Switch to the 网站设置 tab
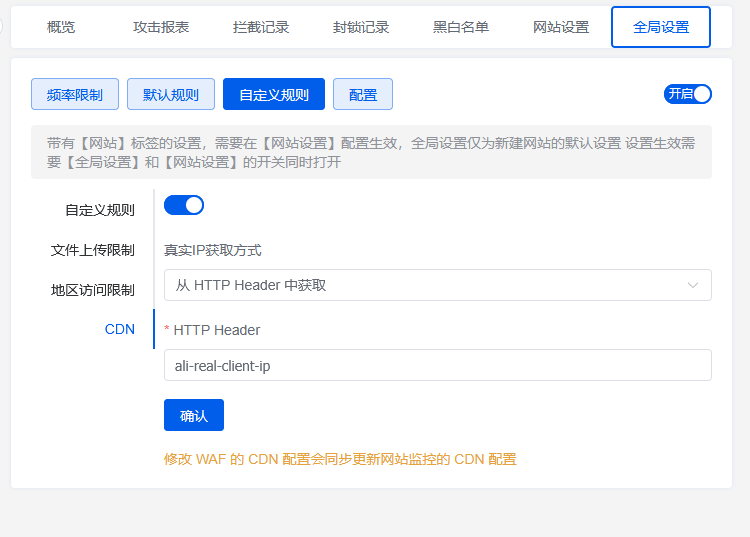The width and height of the screenshot is (750, 537). coord(561,27)
